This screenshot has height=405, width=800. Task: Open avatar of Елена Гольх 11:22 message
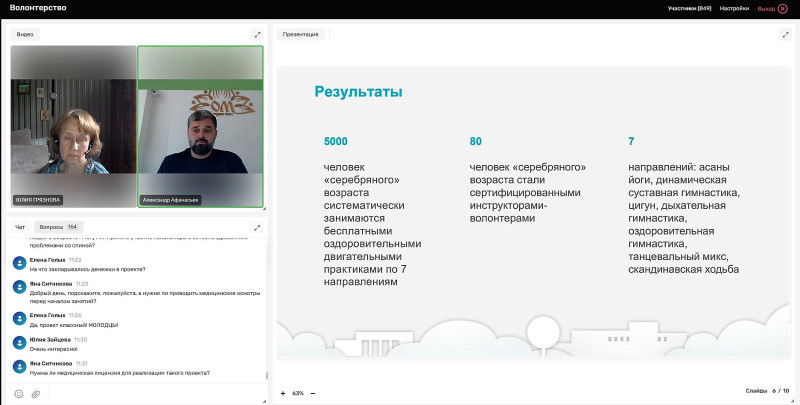coord(19,263)
